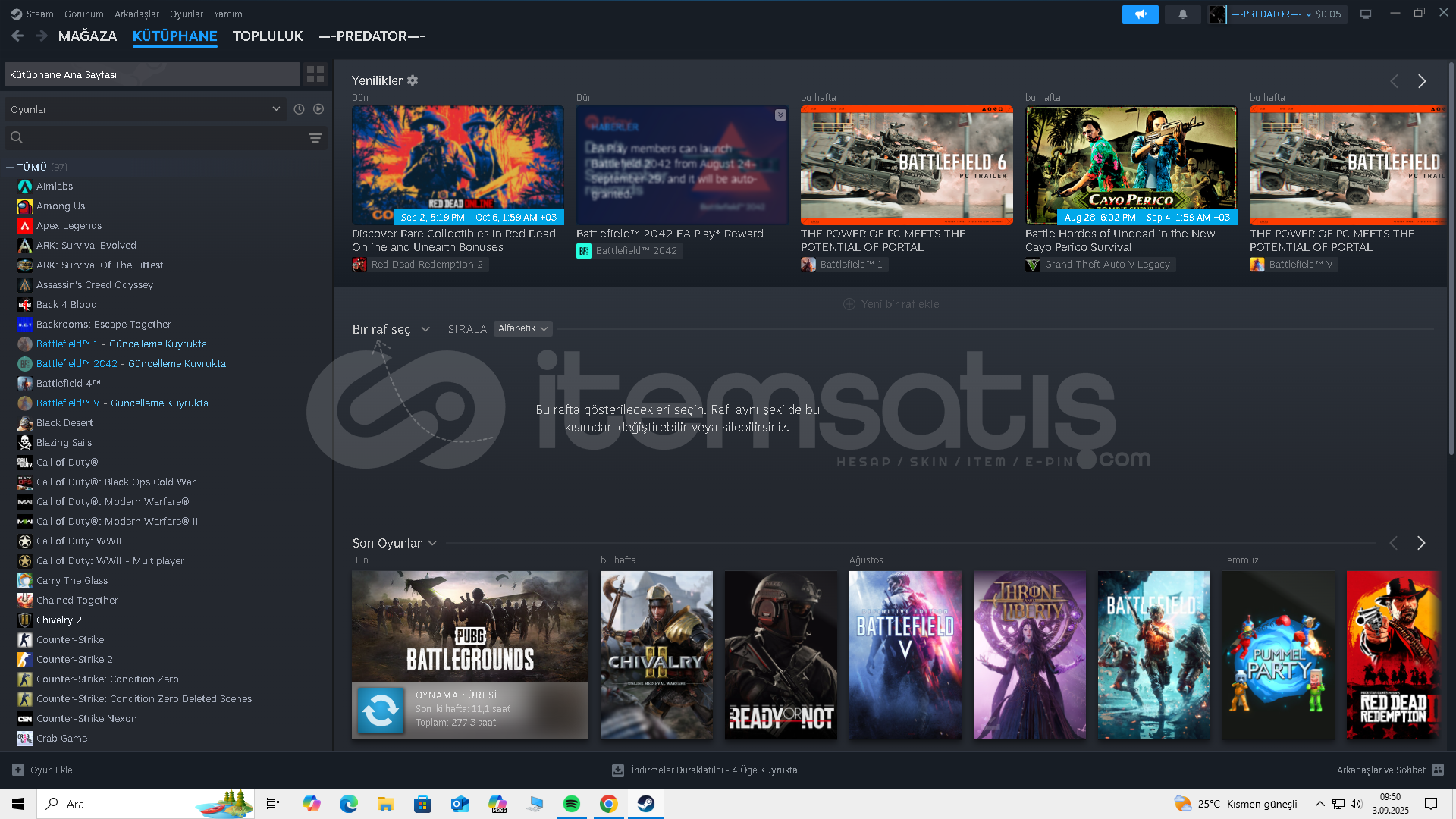The image size is (1456, 819).
Task: Open the —-PREDATOR—- profile tab
Action: 372,36
